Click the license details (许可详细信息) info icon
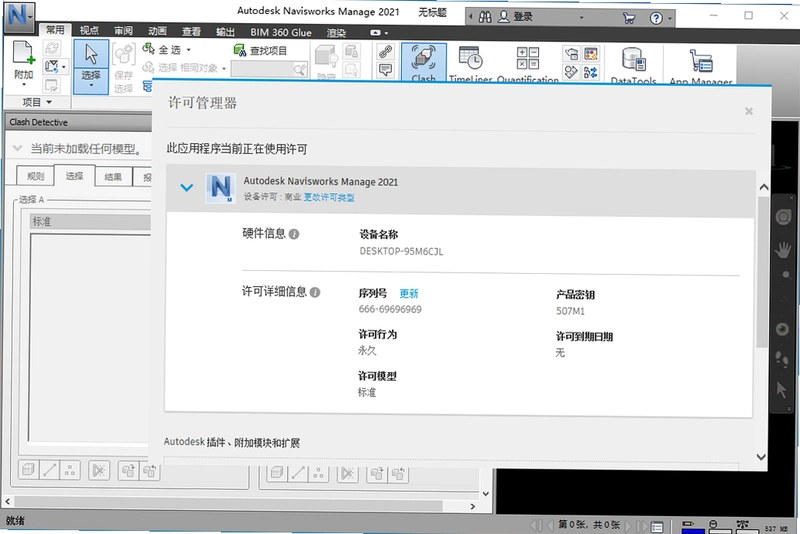Viewport: 800px width, 534px height. (x=315, y=292)
